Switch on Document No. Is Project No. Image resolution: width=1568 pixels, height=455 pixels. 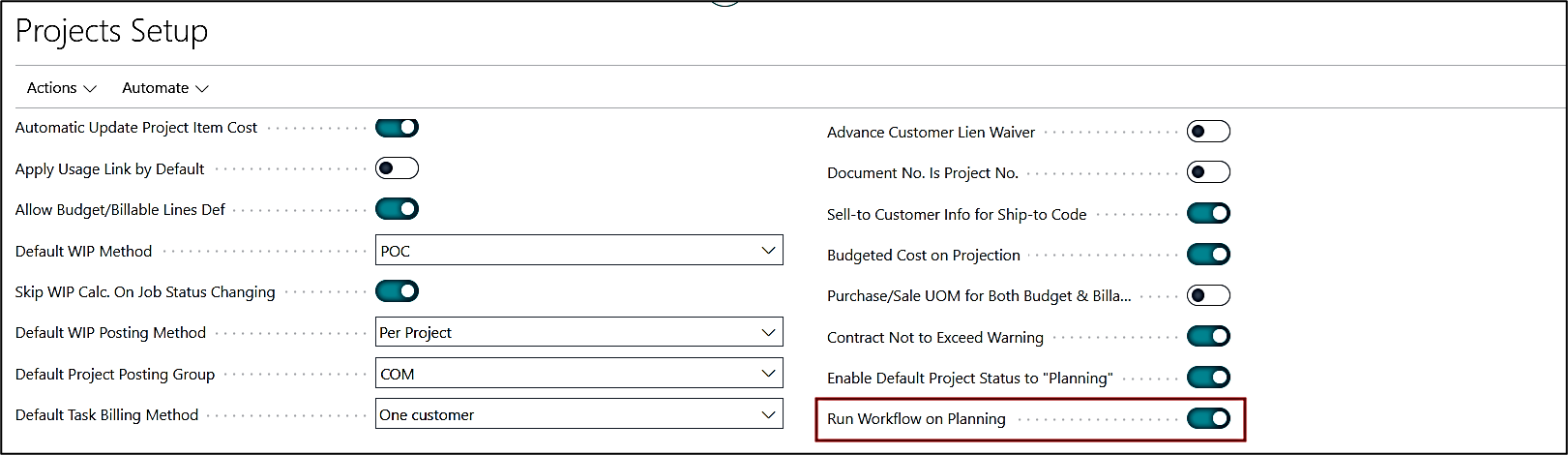coord(1208,172)
